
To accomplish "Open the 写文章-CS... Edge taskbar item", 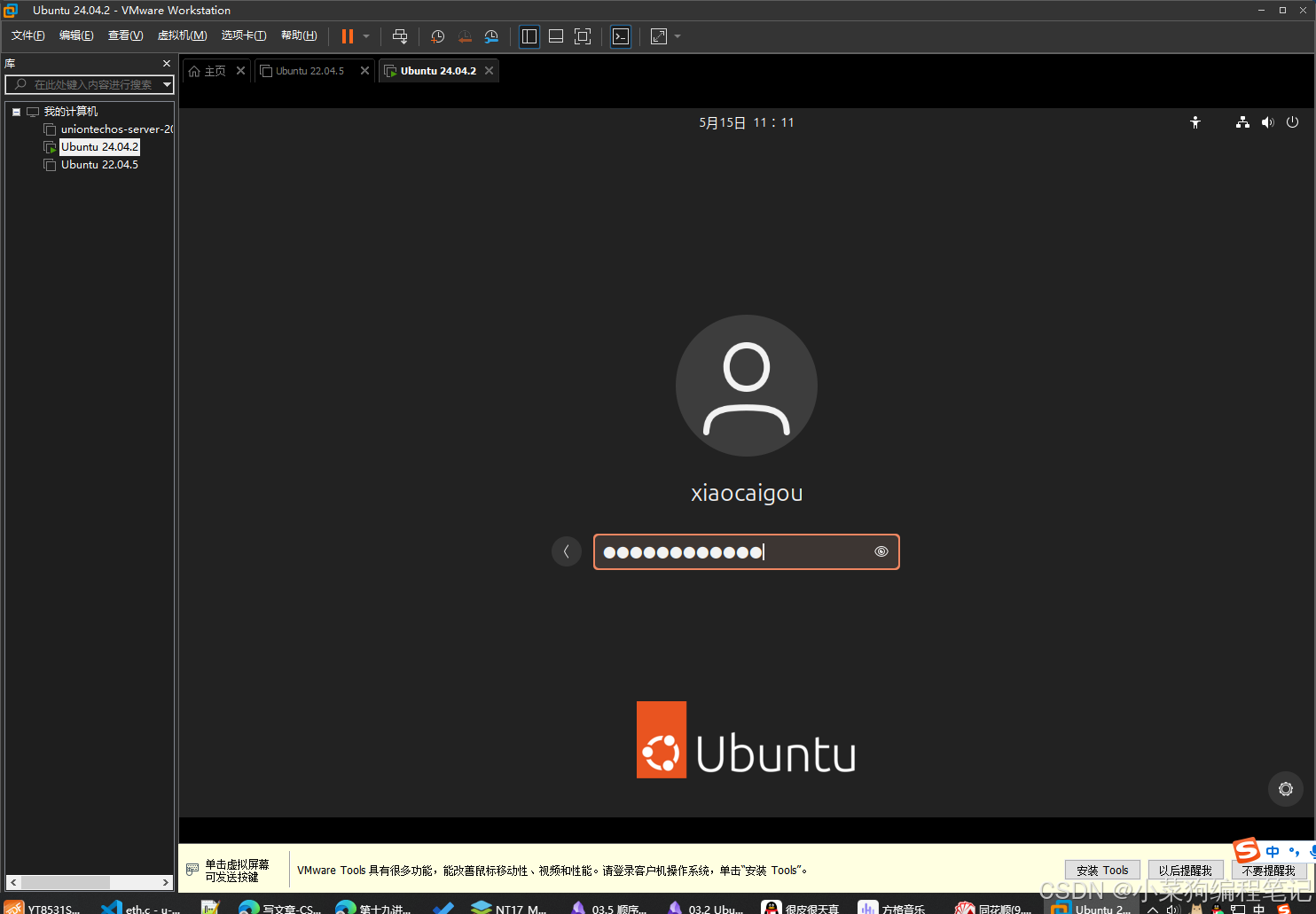I will pyautogui.click(x=280, y=907).
